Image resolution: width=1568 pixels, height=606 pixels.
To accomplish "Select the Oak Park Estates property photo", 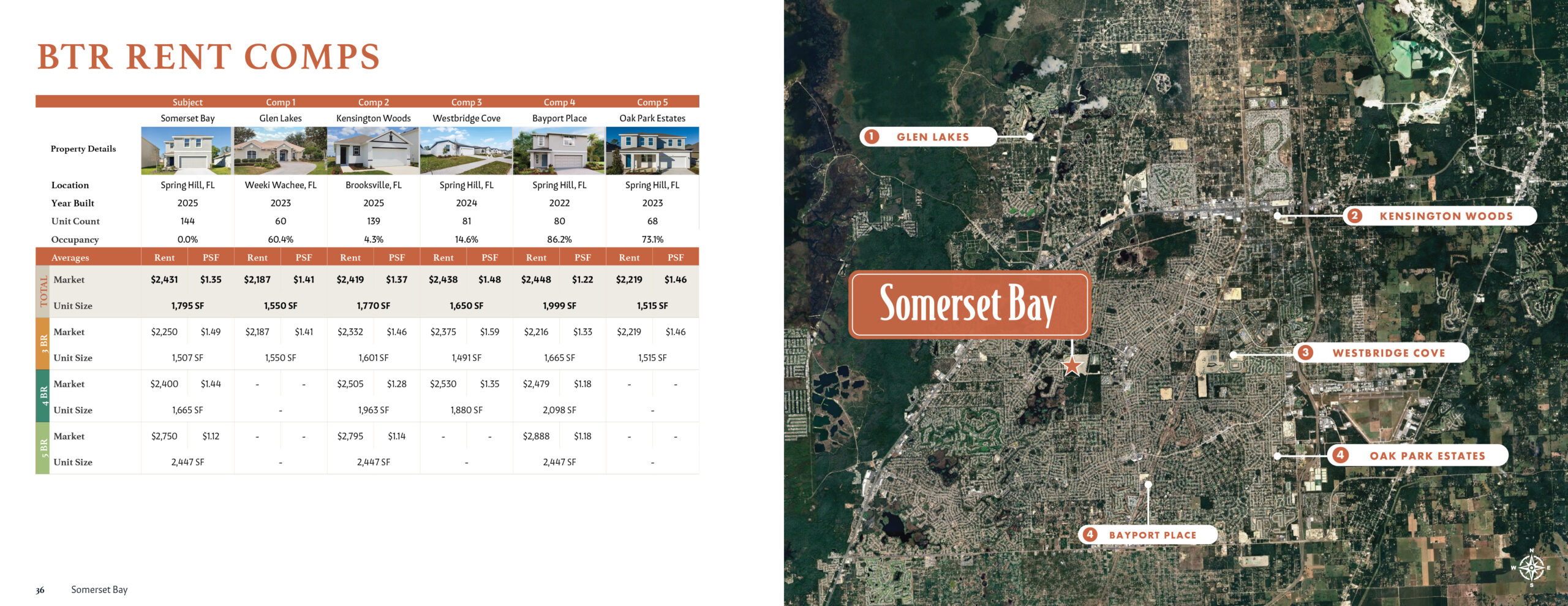I will coord(652,151).
